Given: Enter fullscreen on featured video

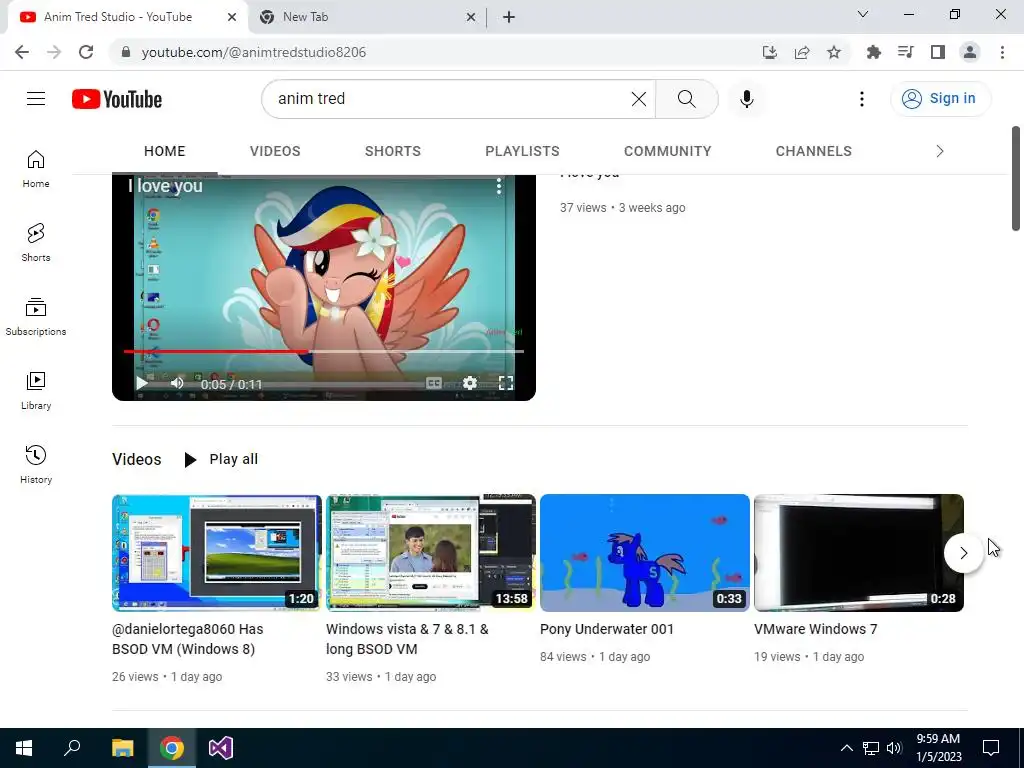Looking at the screenshot, I should 505,383.
